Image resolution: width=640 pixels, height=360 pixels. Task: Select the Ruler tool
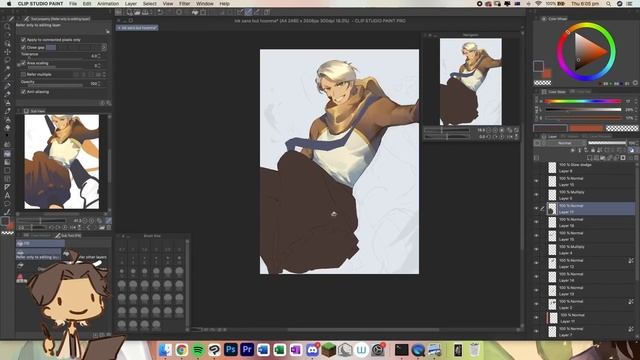tap(7, 187)
